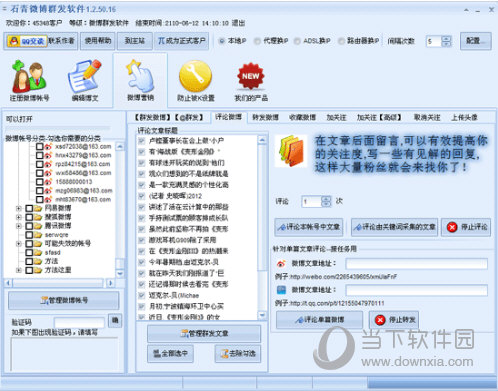Click the folder icon of sfasd

(x=38, y=252)
